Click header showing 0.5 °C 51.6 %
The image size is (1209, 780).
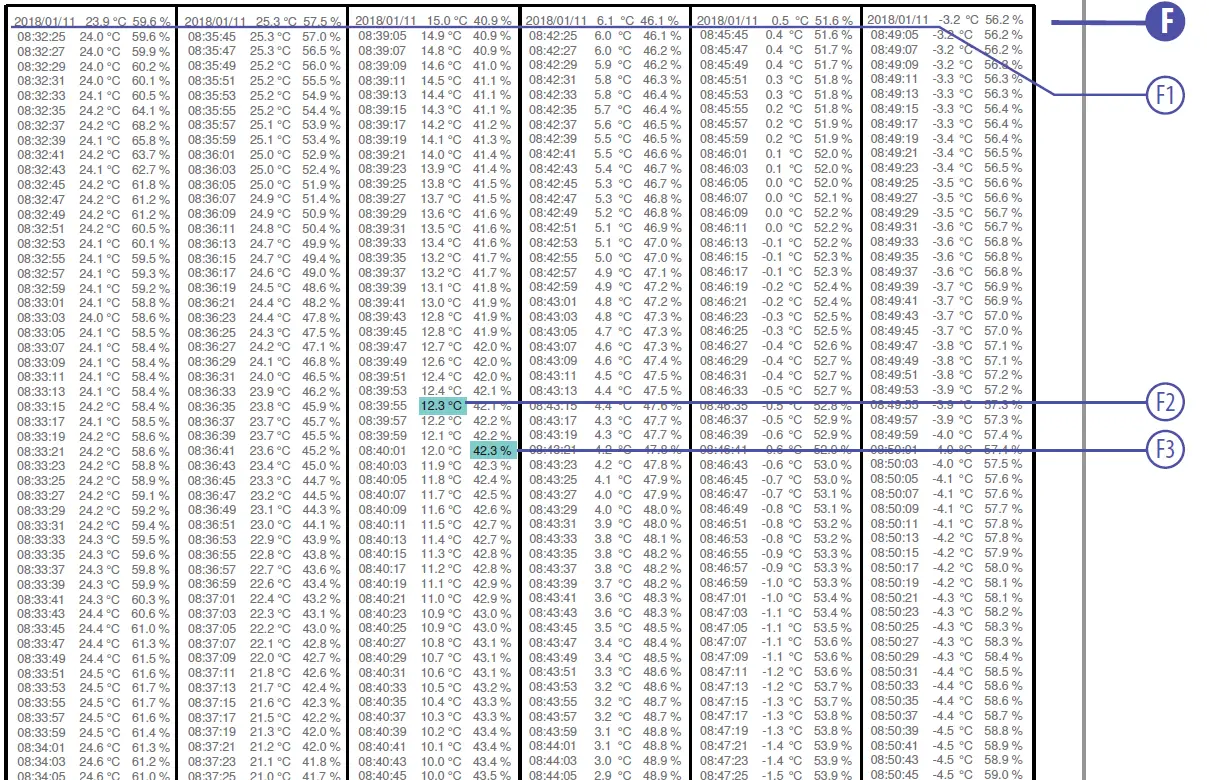click(x=775, y=20)
